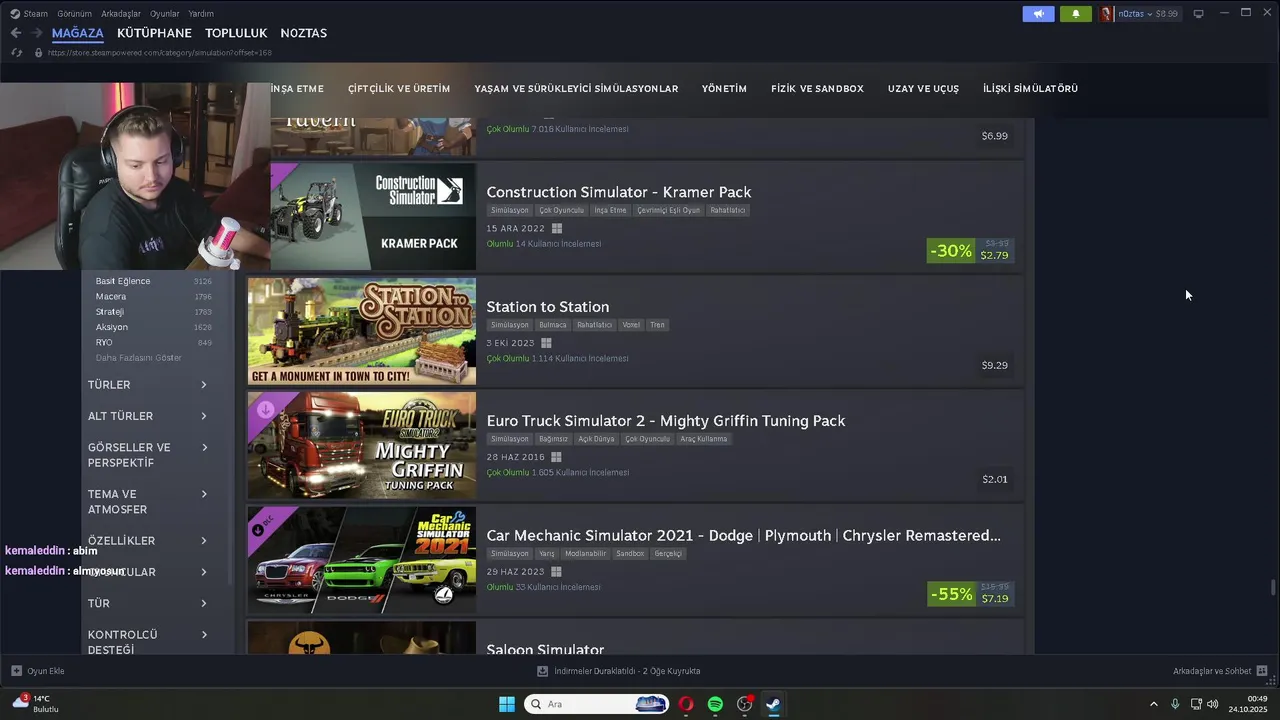This screenshot has width=1280, height=720.
Task: Open the MAĞAZA tab
Action: tap(78, 33)
